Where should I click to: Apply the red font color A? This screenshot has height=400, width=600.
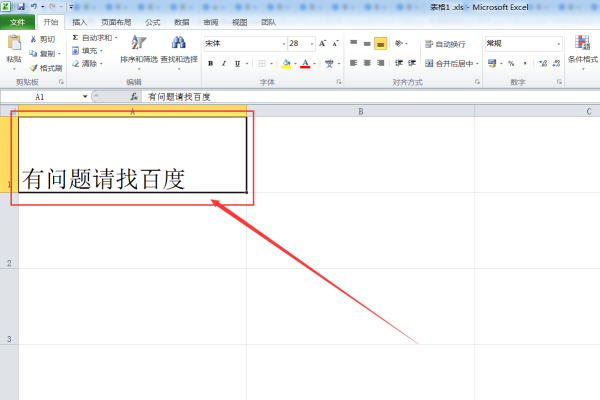(305, 64)
